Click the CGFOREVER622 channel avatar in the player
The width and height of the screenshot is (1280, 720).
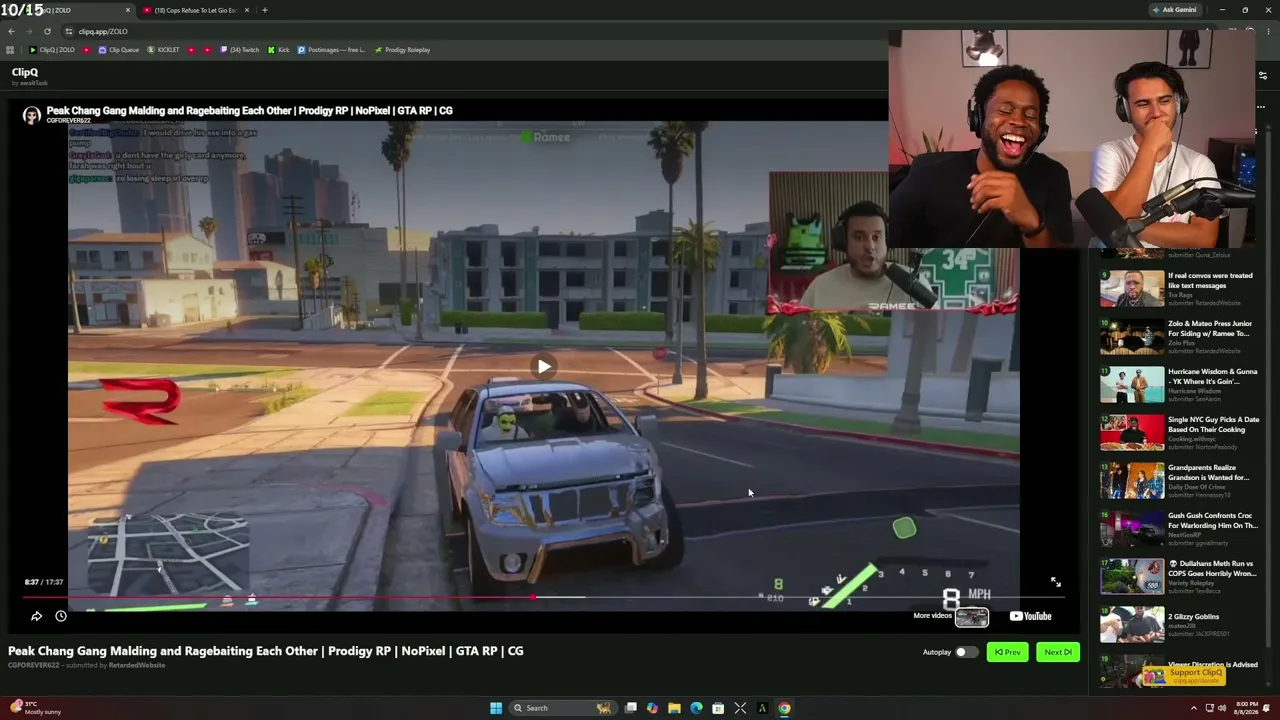coord(32,115)
